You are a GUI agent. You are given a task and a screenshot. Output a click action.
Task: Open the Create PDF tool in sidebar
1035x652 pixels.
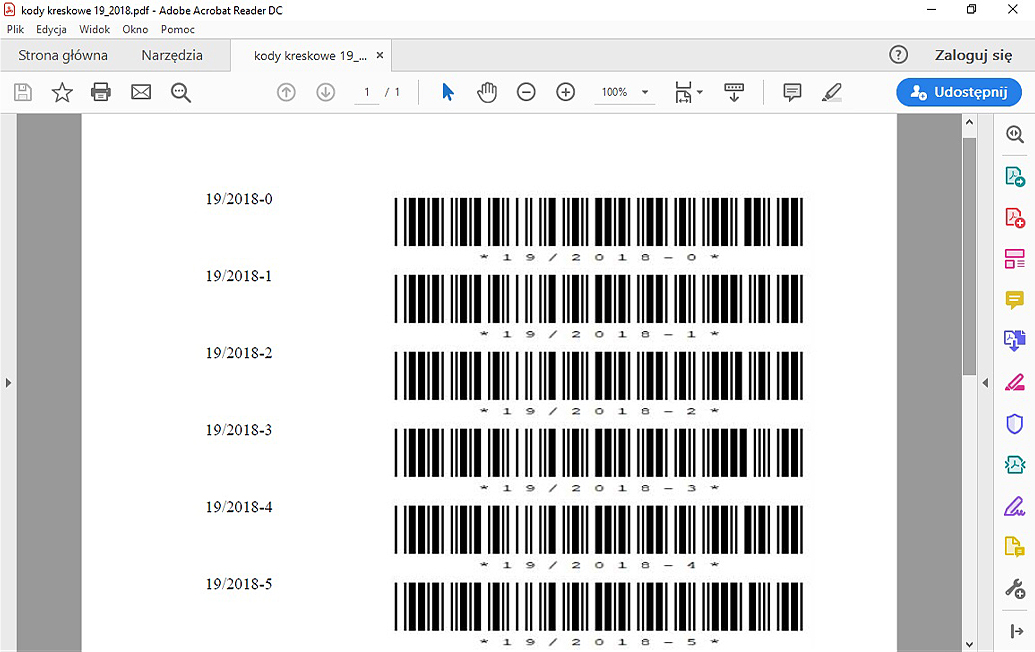(1015, 218)
